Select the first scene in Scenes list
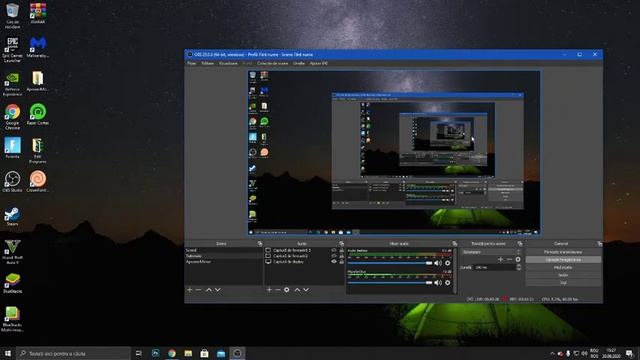This screenshot has width=640, height=360. click(x=224, y=250)
